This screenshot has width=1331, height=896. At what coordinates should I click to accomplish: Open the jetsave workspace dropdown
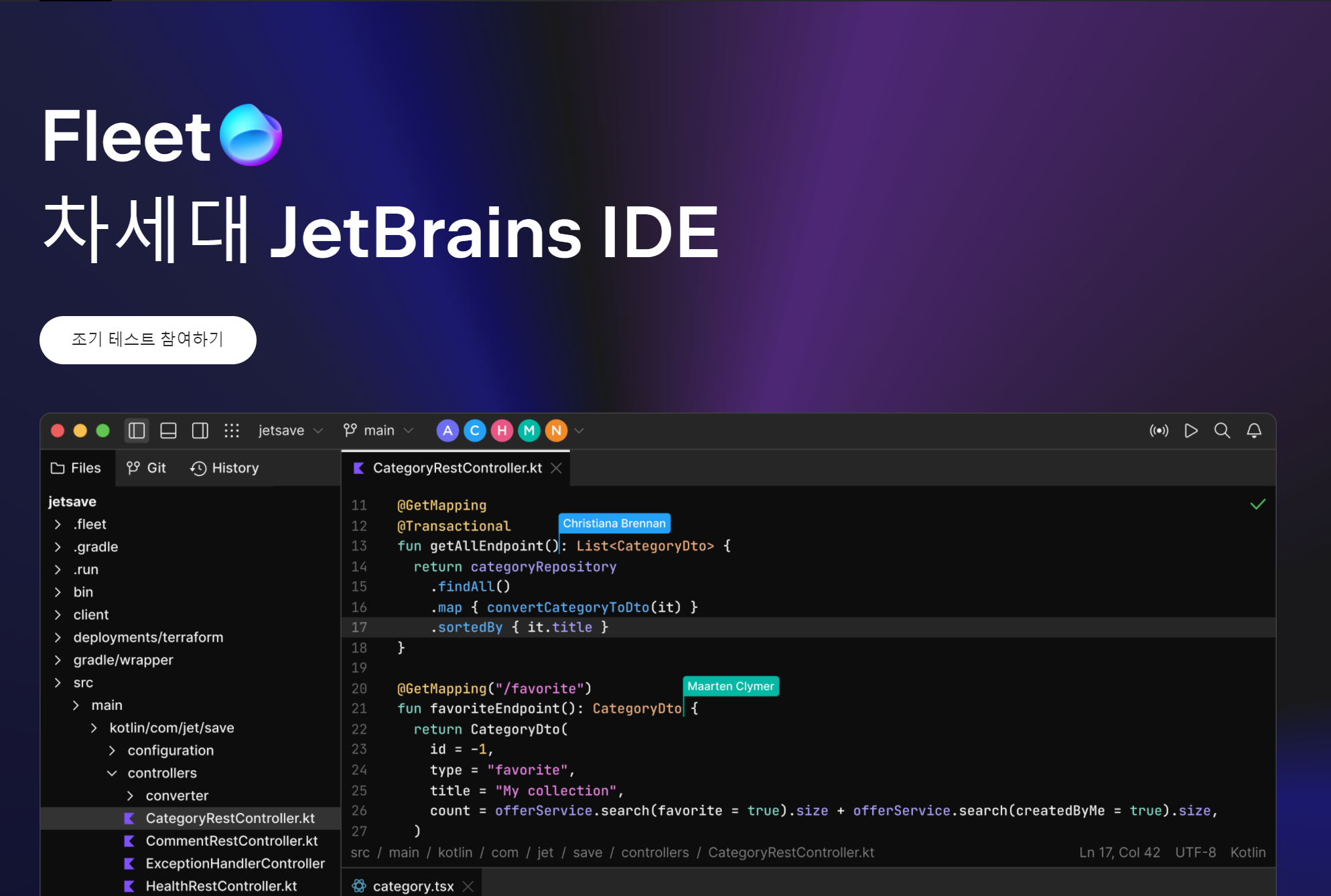291,431
